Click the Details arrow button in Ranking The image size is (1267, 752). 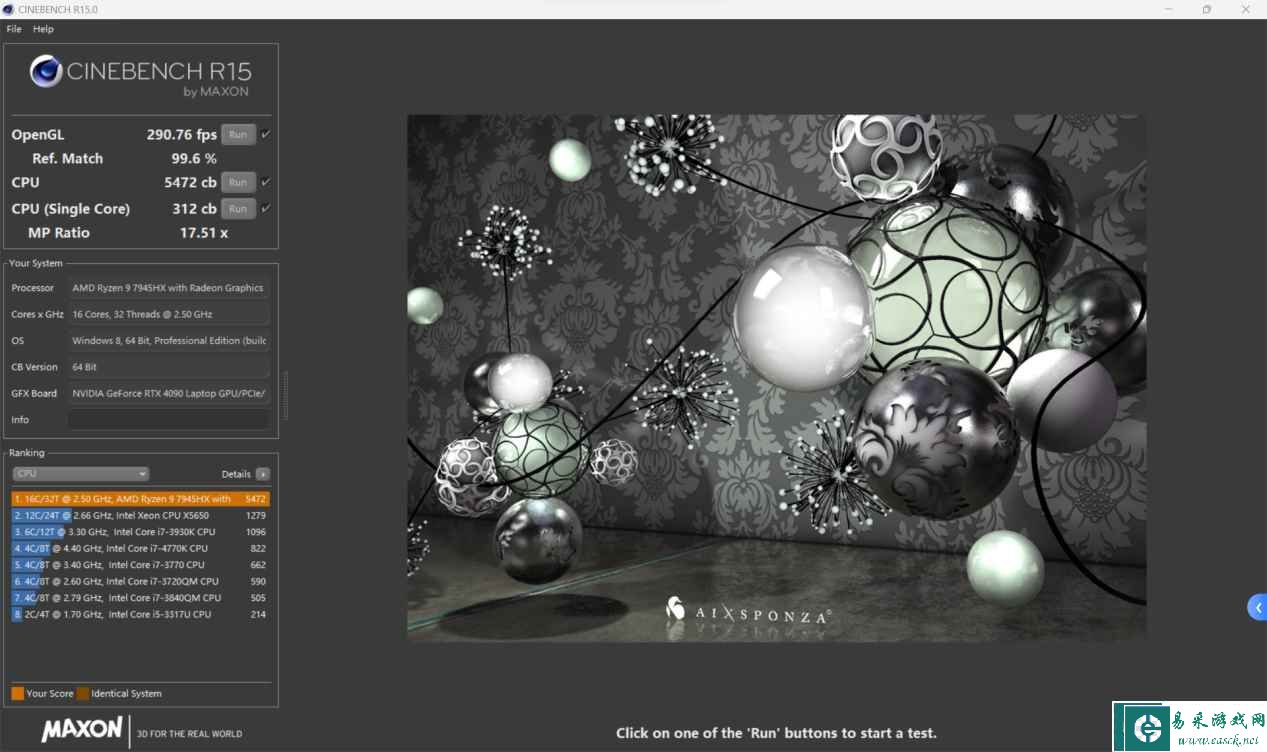pyautogui.click(x=262, y=474)
